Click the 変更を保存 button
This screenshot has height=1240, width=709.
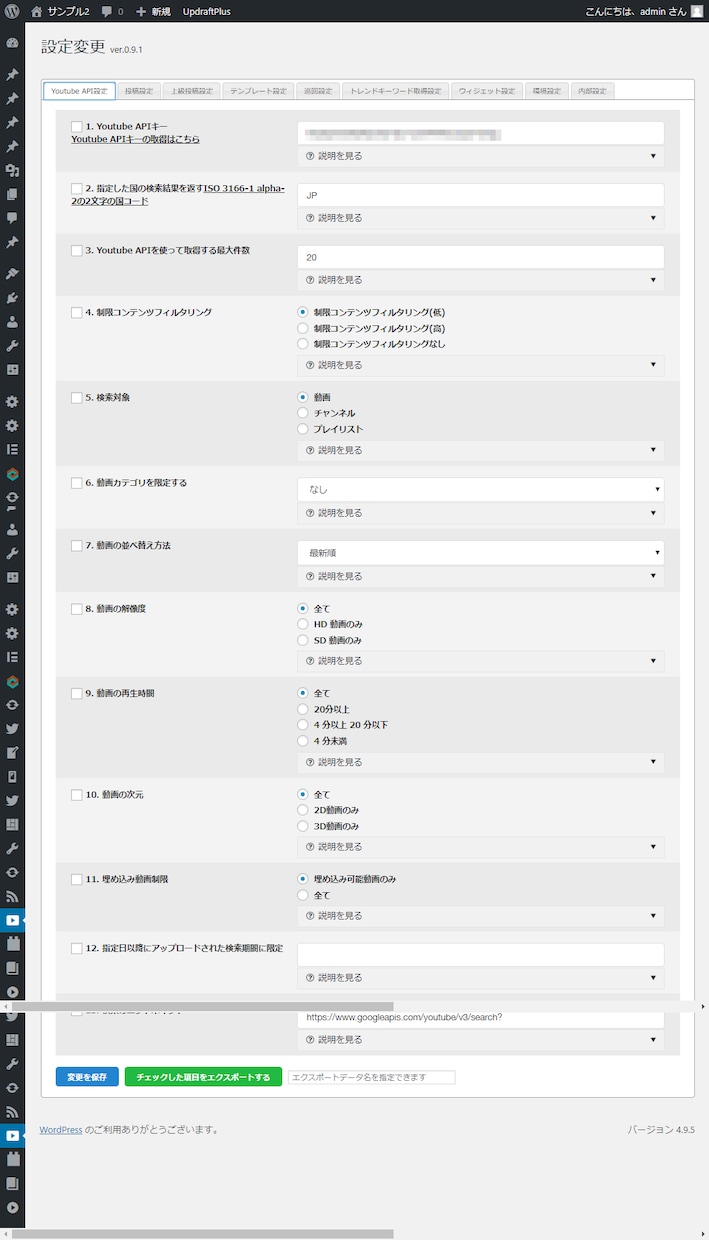coord(87,1077)
